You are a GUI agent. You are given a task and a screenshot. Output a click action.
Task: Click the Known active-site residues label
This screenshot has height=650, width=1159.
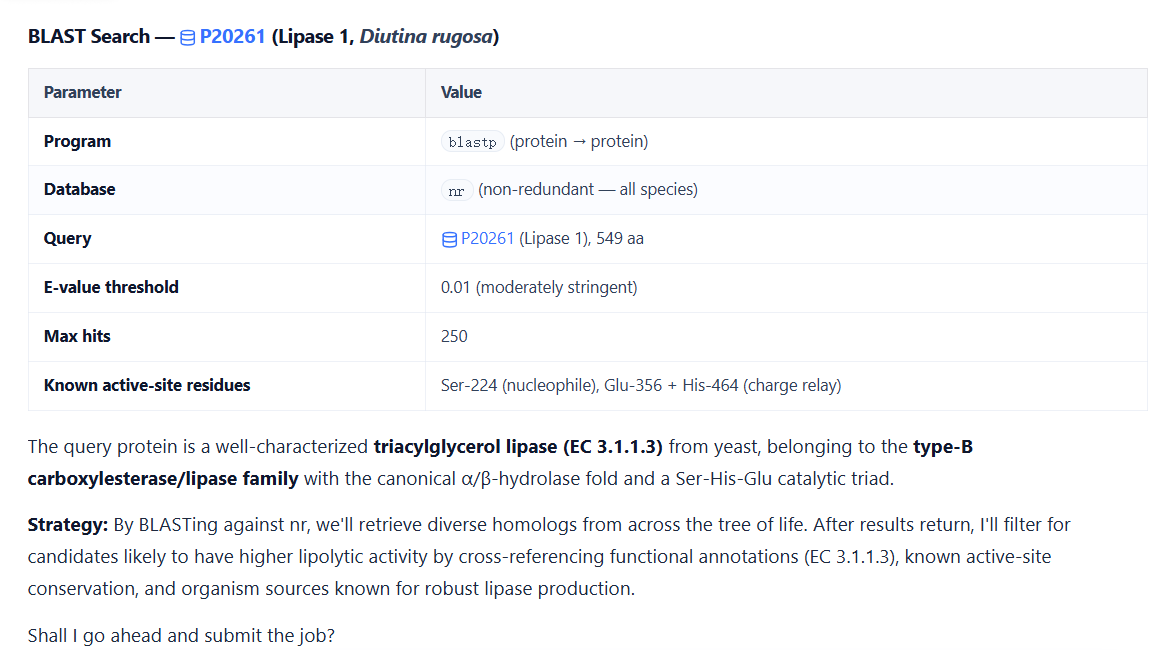coord(147,385)
